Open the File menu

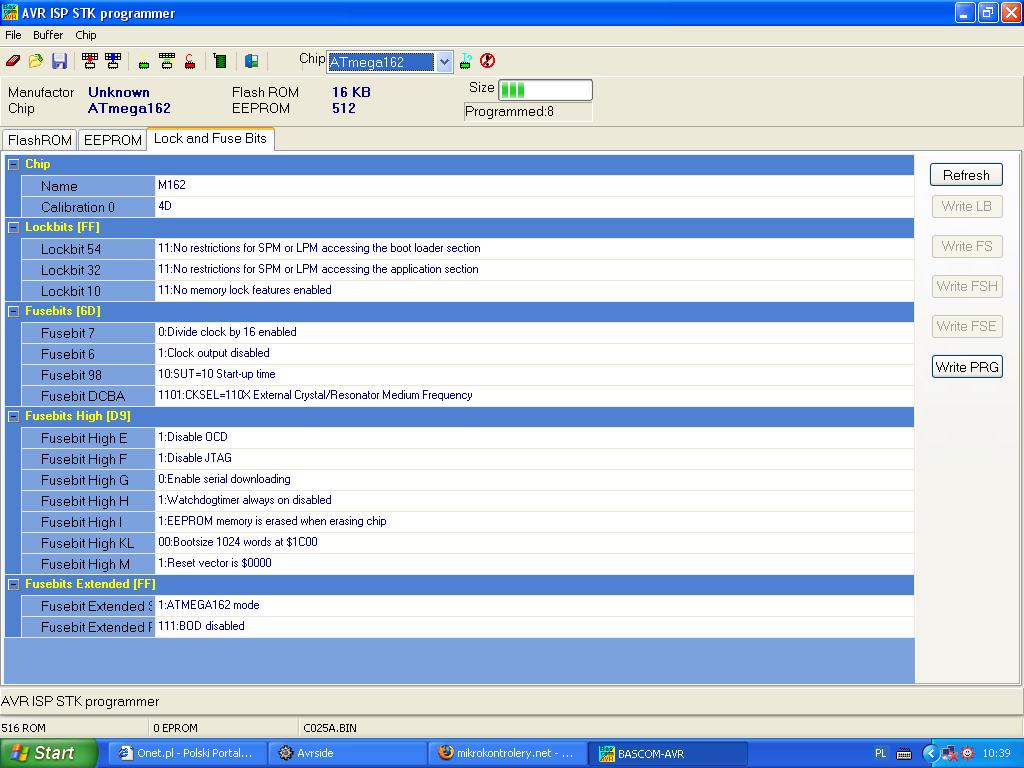tap(13, 35)
